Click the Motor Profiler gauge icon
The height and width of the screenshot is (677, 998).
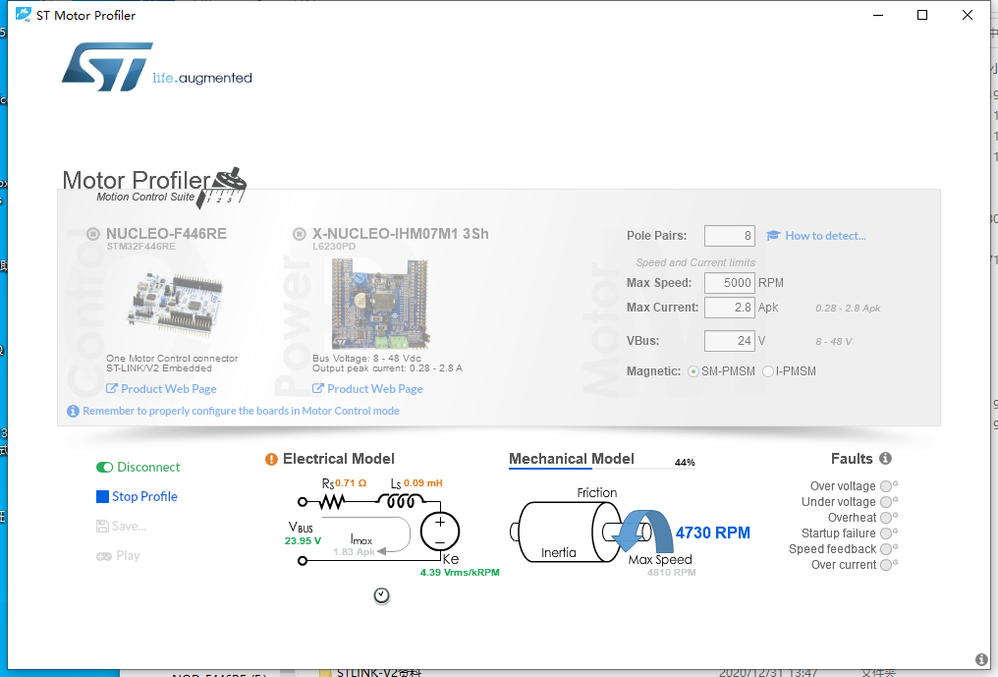pos(221,188)
